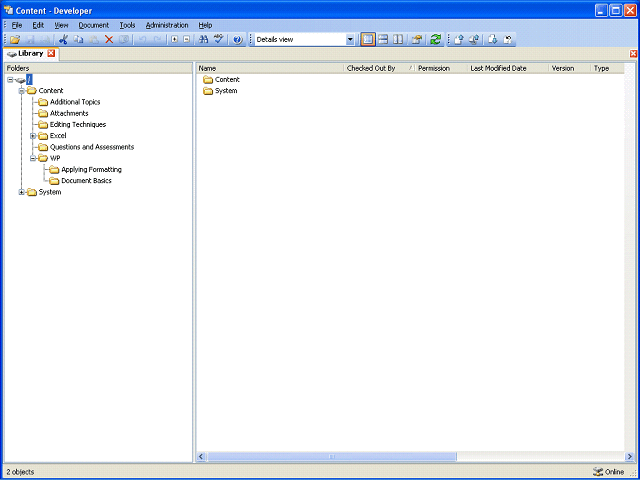Screen dimensions: 640x480
Task: Click the Copy toolbar icon
Action: pyautogui.click(x=78, y=40)
